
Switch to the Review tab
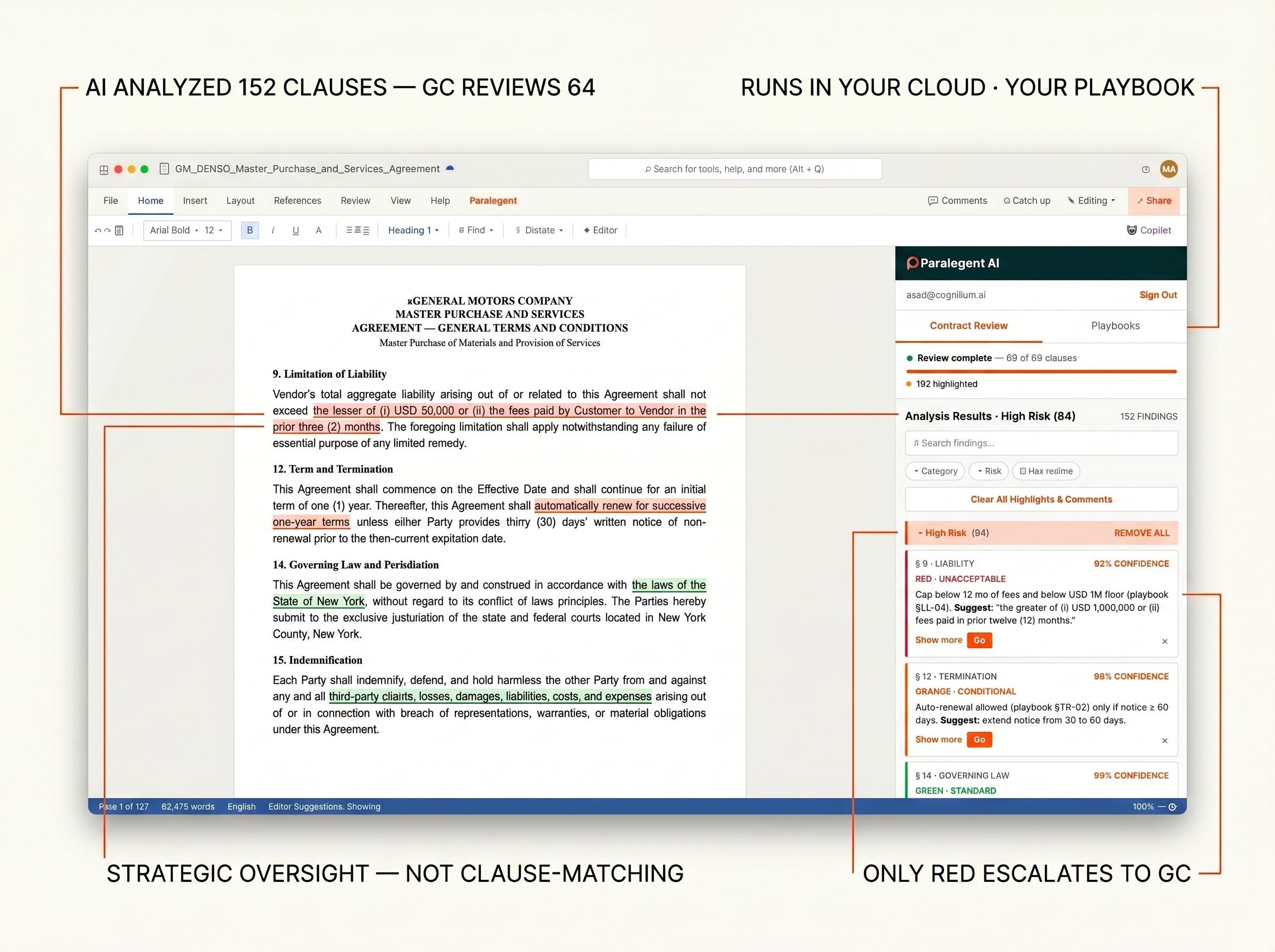coord(355,200)
